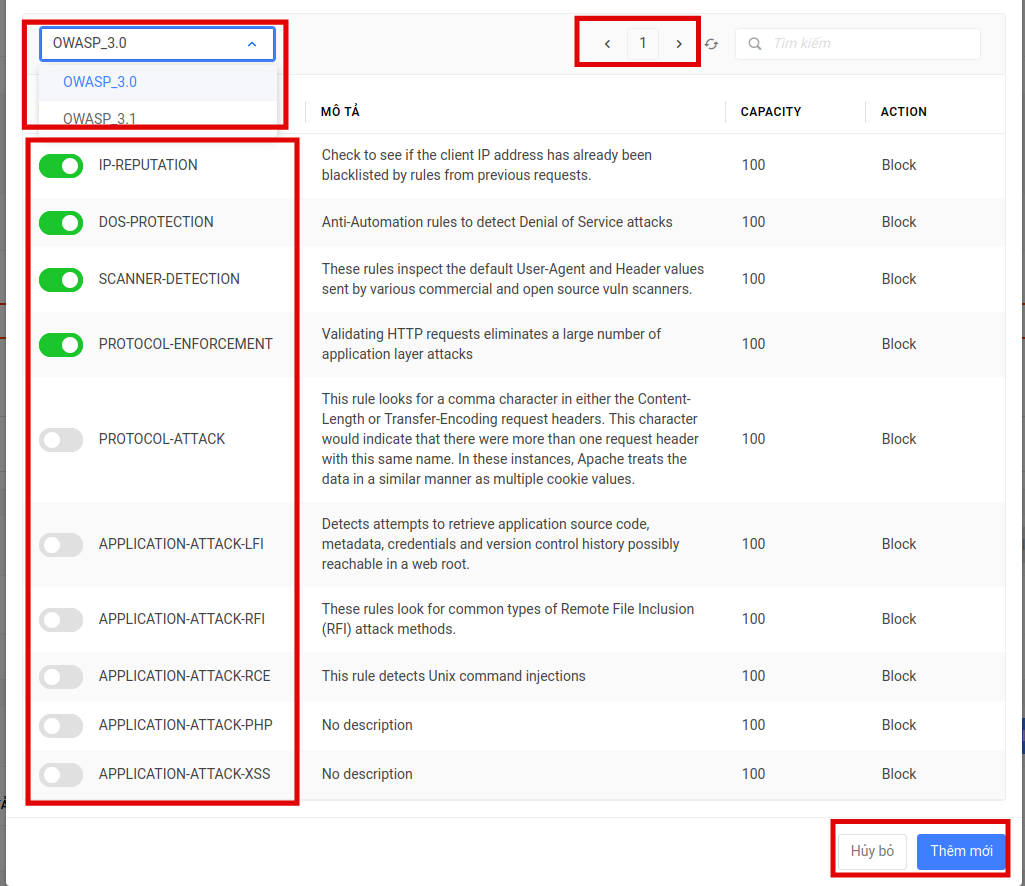The image size is (1025, 886).
Task: Collapse the OWASP_3.0 dropdown arrow
Action: point(252,44)
